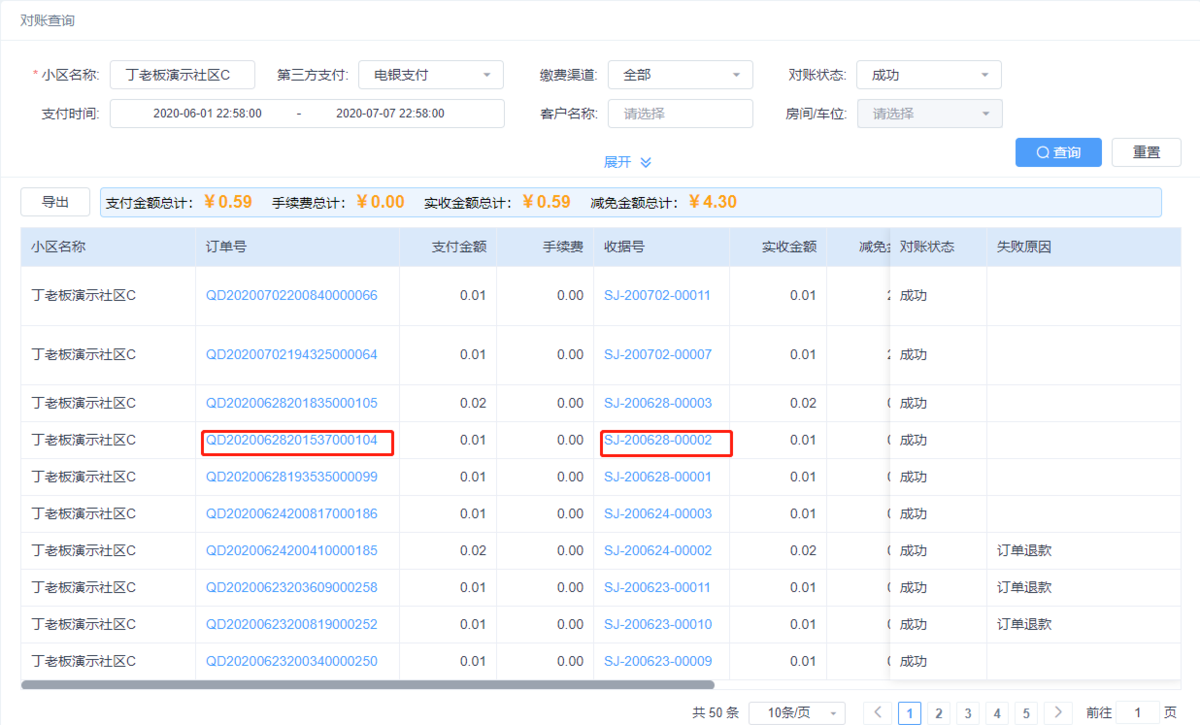Viewport: 1200px width, 725px height.
Task: Open the 缴费渠道 dropdown showing 全部
Action: pos(680,74)
